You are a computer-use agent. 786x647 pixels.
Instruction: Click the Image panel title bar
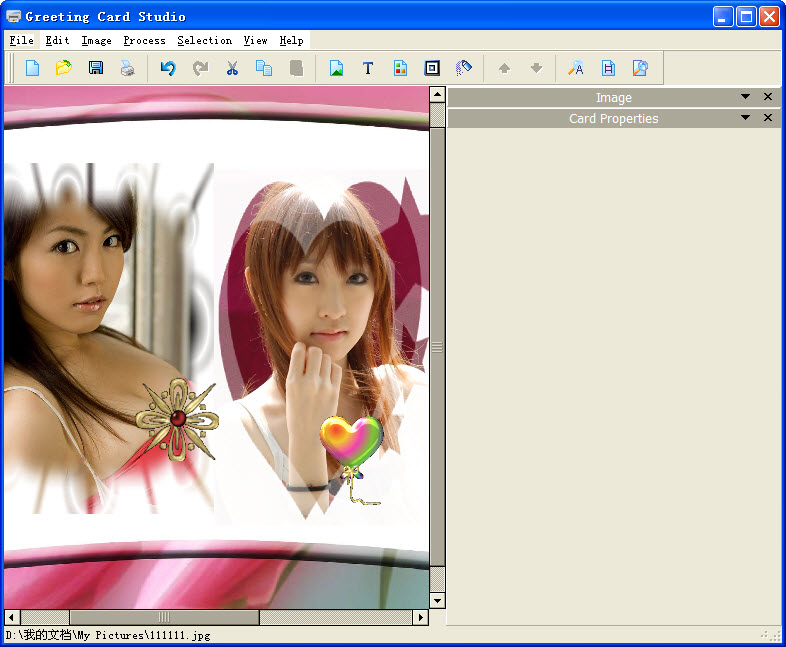click(x=613, y=97)
